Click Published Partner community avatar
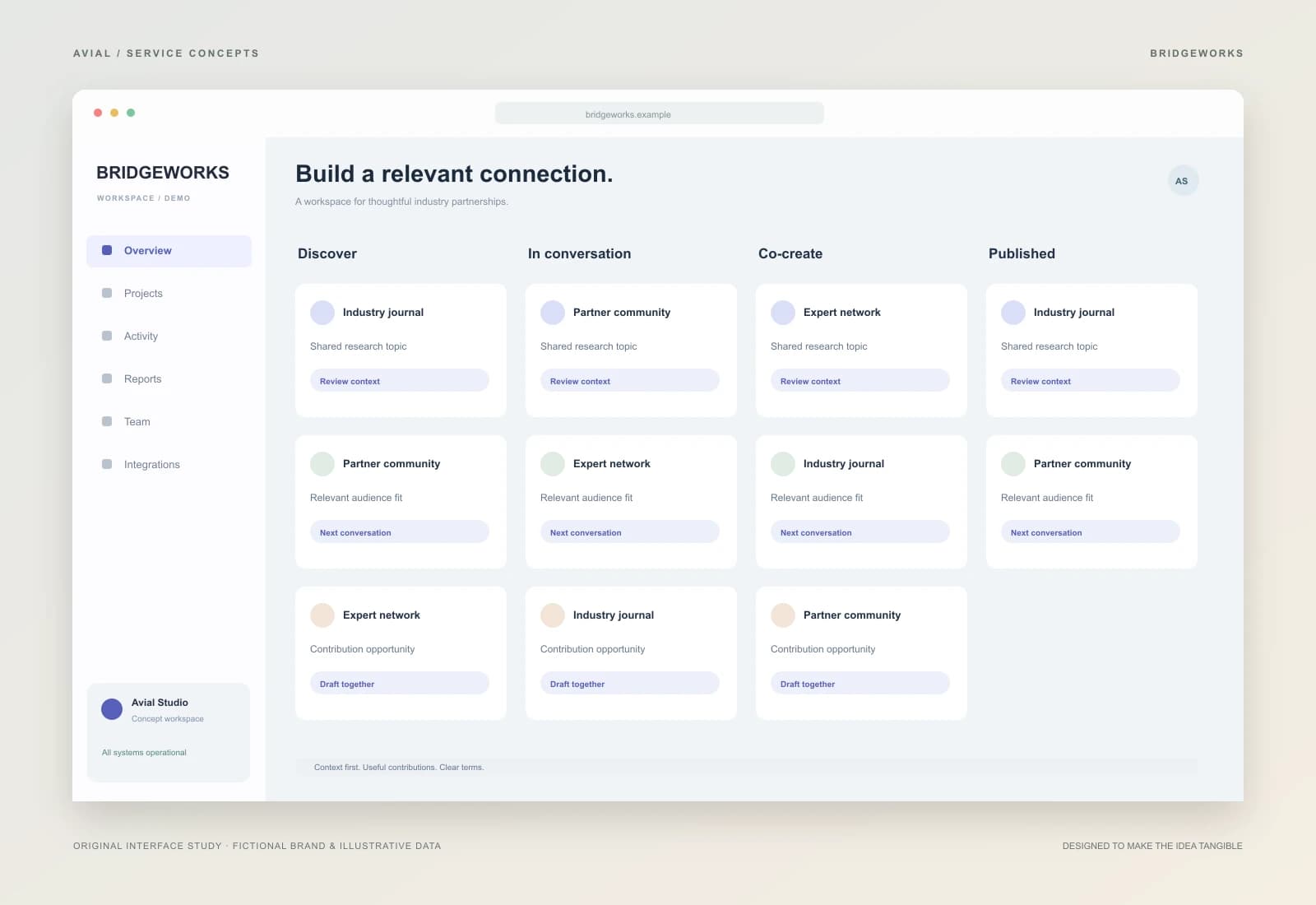 [1013, 464]
